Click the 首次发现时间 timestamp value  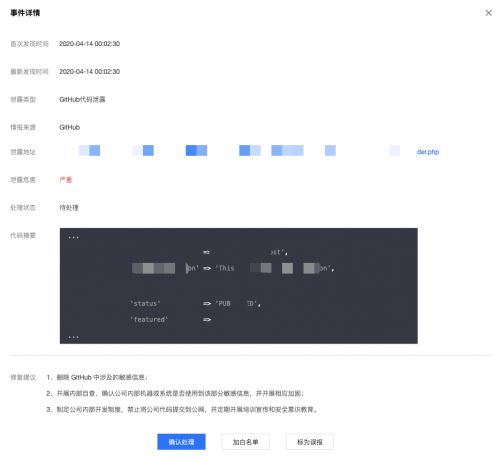pyautogui.click(x=89, y=44)
